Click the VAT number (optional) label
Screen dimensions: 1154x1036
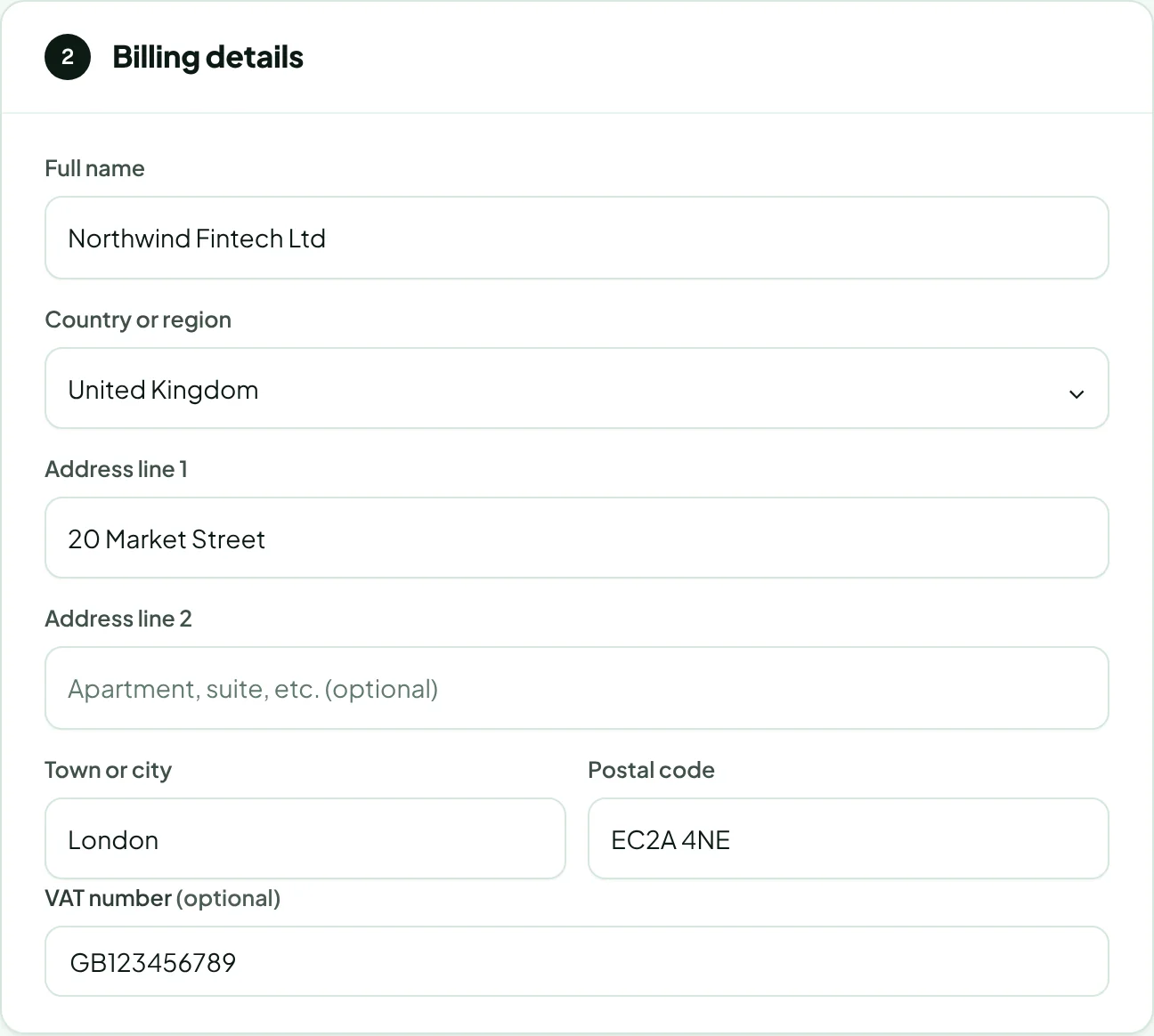pyautogui.click(x=163, y=898)
